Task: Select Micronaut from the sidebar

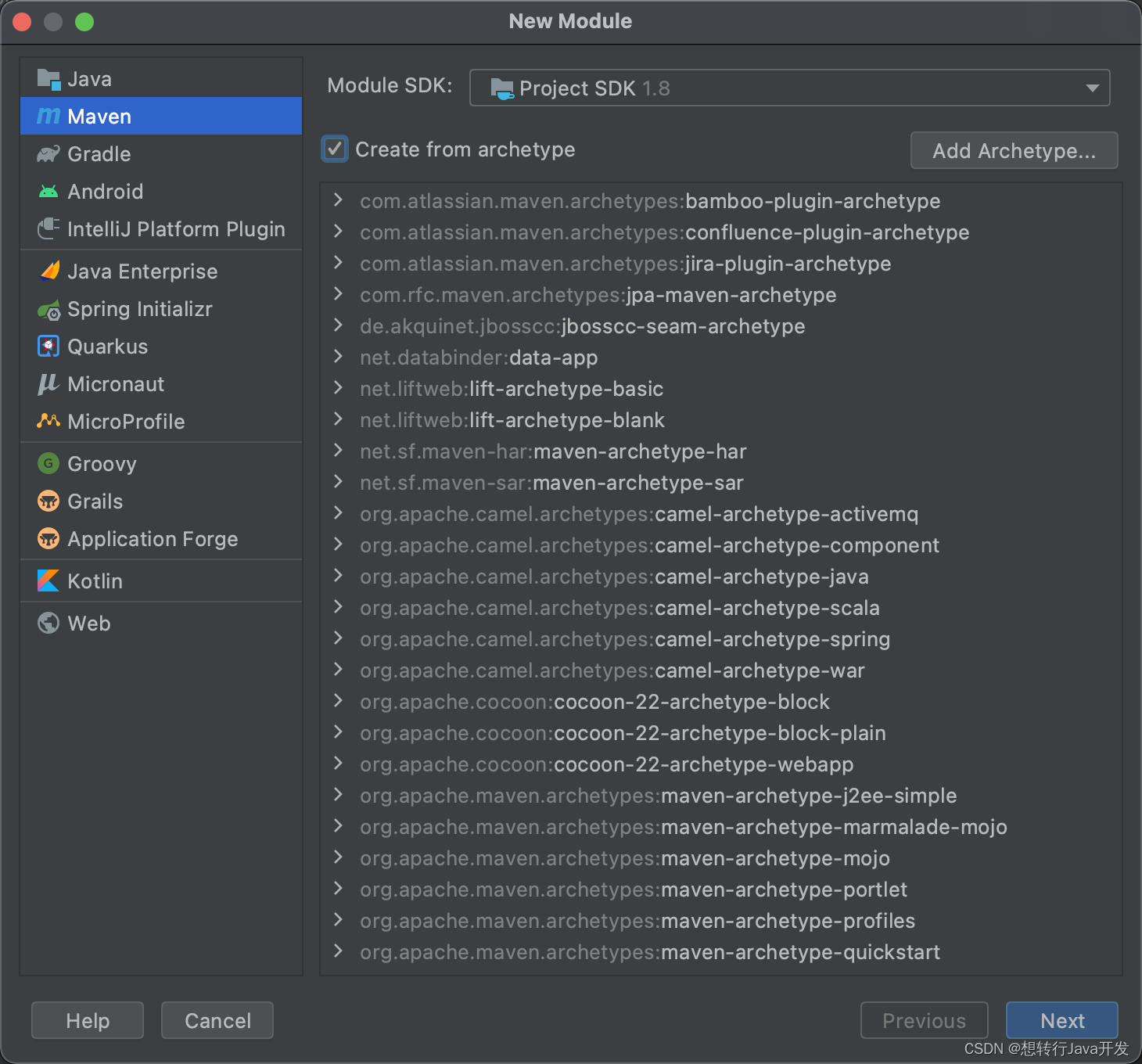Action: (161, 384)
